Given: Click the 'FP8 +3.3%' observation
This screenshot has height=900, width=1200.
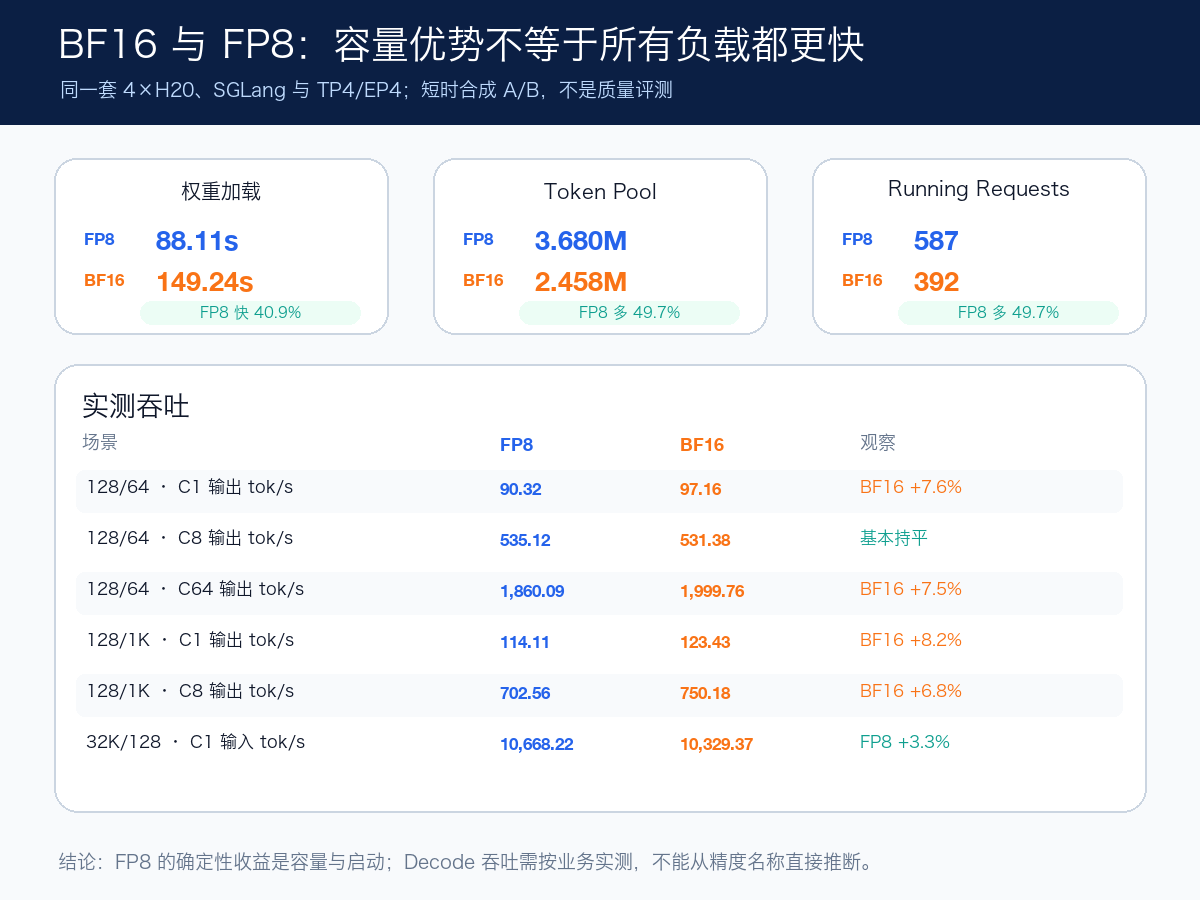Looking at the screenshot, I should [905, 742].
